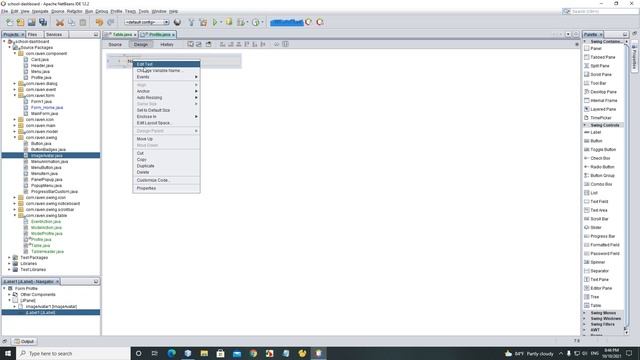The width and height of the screenshot is (640, 360).
Task: Click the Save All toolbar icon
Action: (43, 22)
